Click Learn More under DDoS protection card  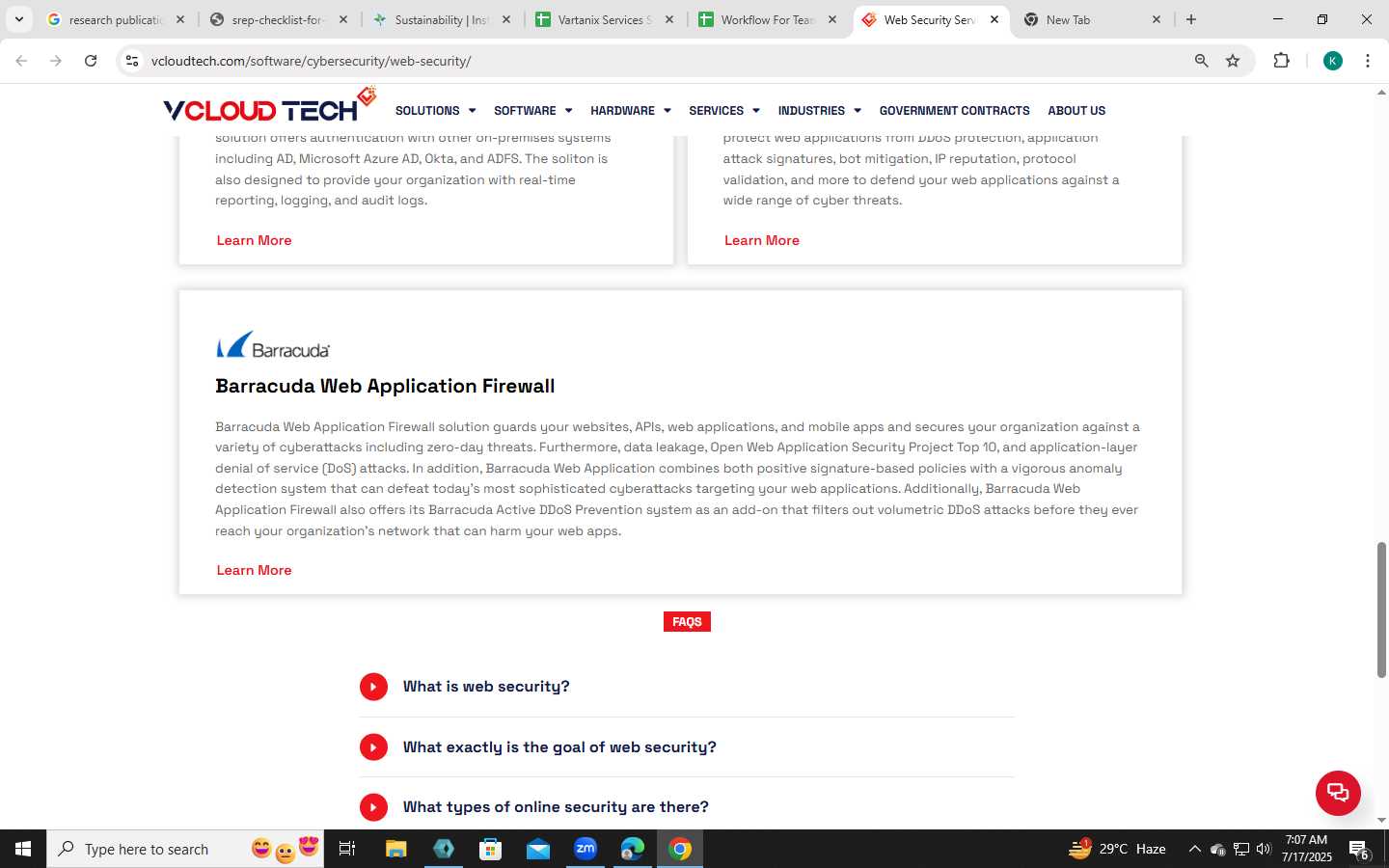click(x=762, y=240)
